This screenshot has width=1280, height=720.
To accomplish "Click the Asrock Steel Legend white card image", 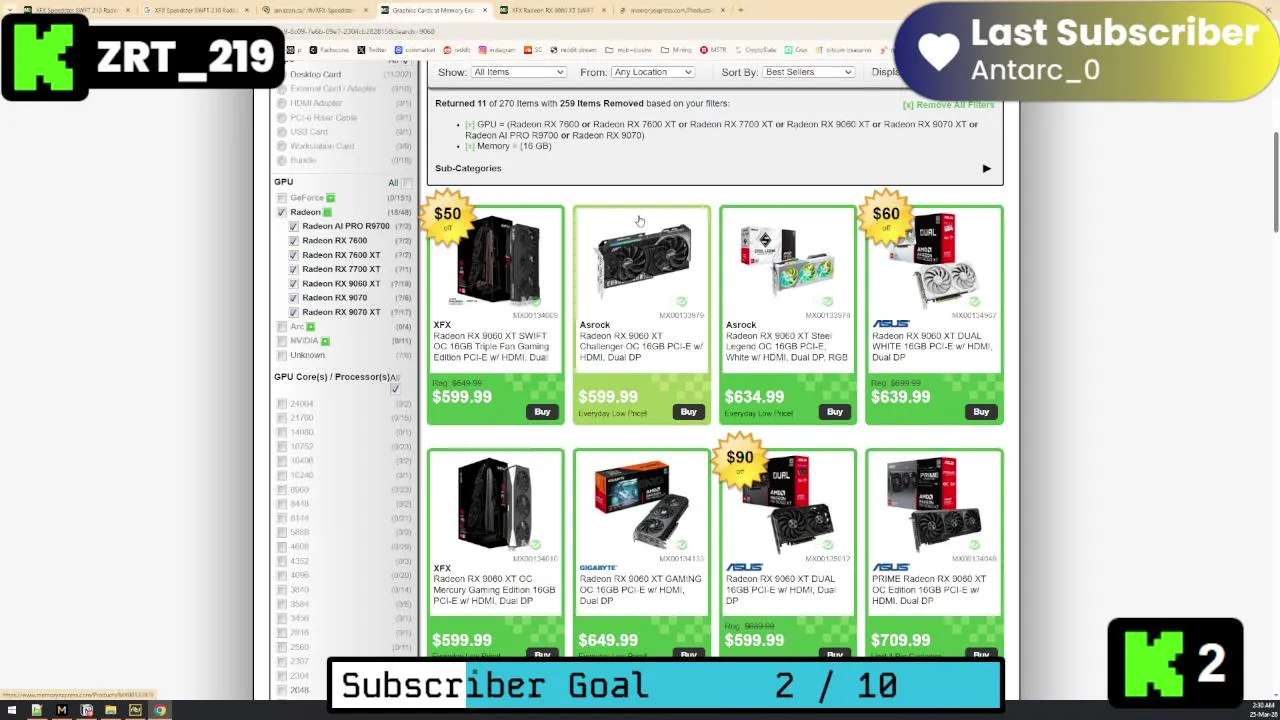I will (787, 261).
